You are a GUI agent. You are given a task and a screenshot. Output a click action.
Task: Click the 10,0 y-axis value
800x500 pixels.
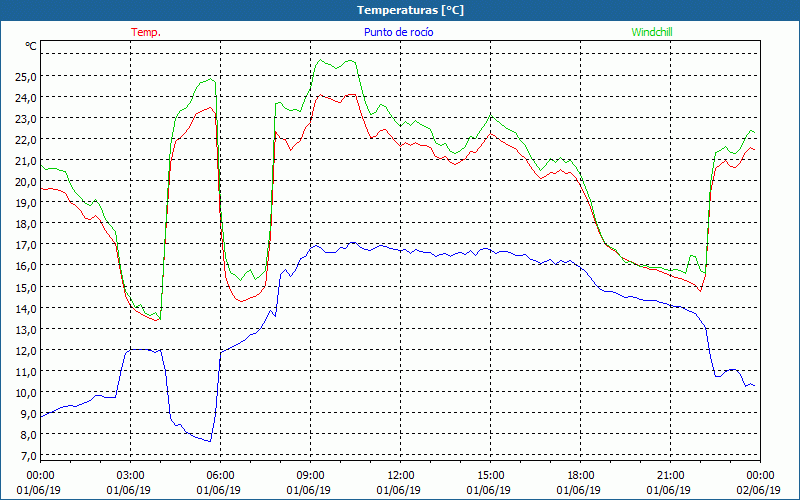tap(27, 392)
